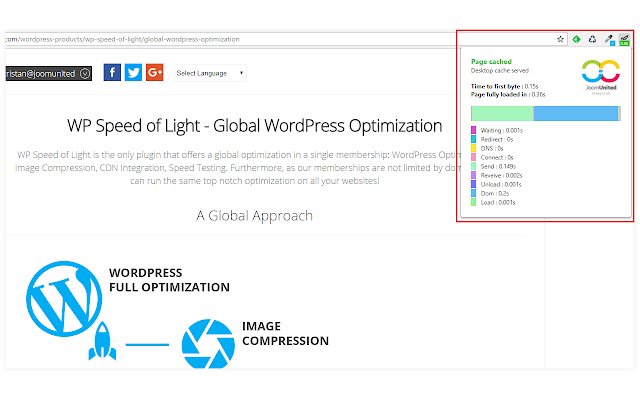
Task: Click the WordPress logo graphic
Action: 64,299
